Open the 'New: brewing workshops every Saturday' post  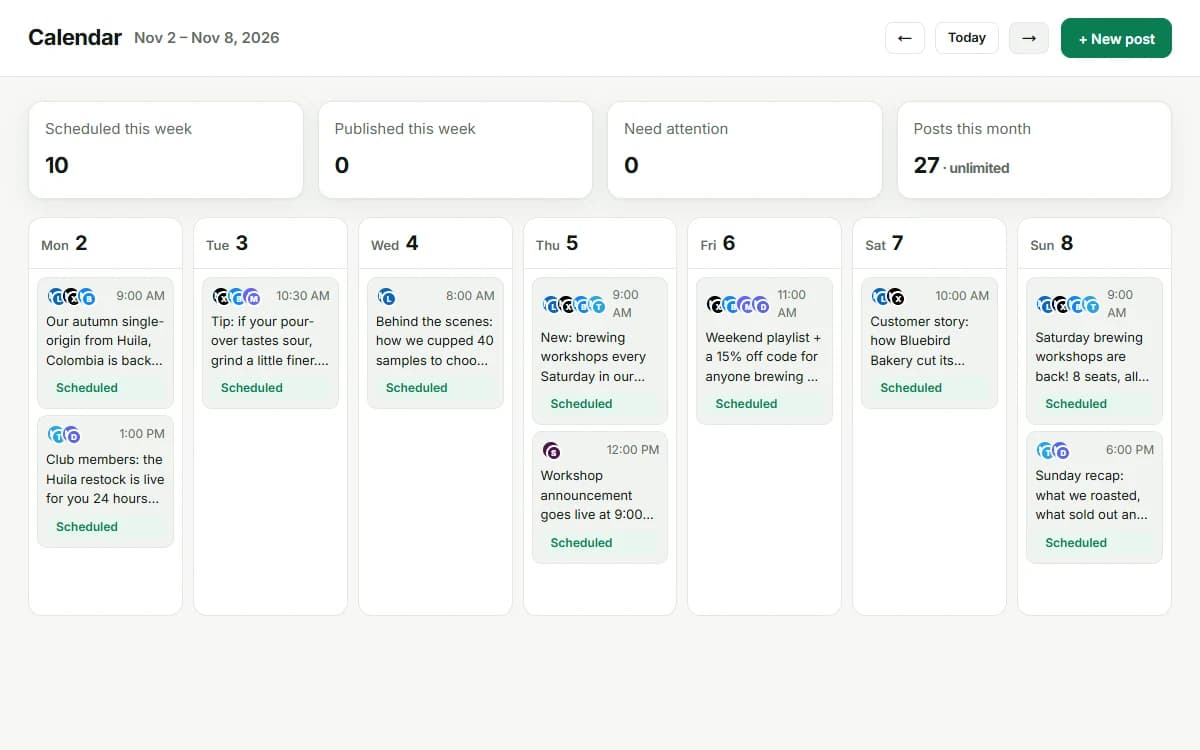(x=600, y=351)
